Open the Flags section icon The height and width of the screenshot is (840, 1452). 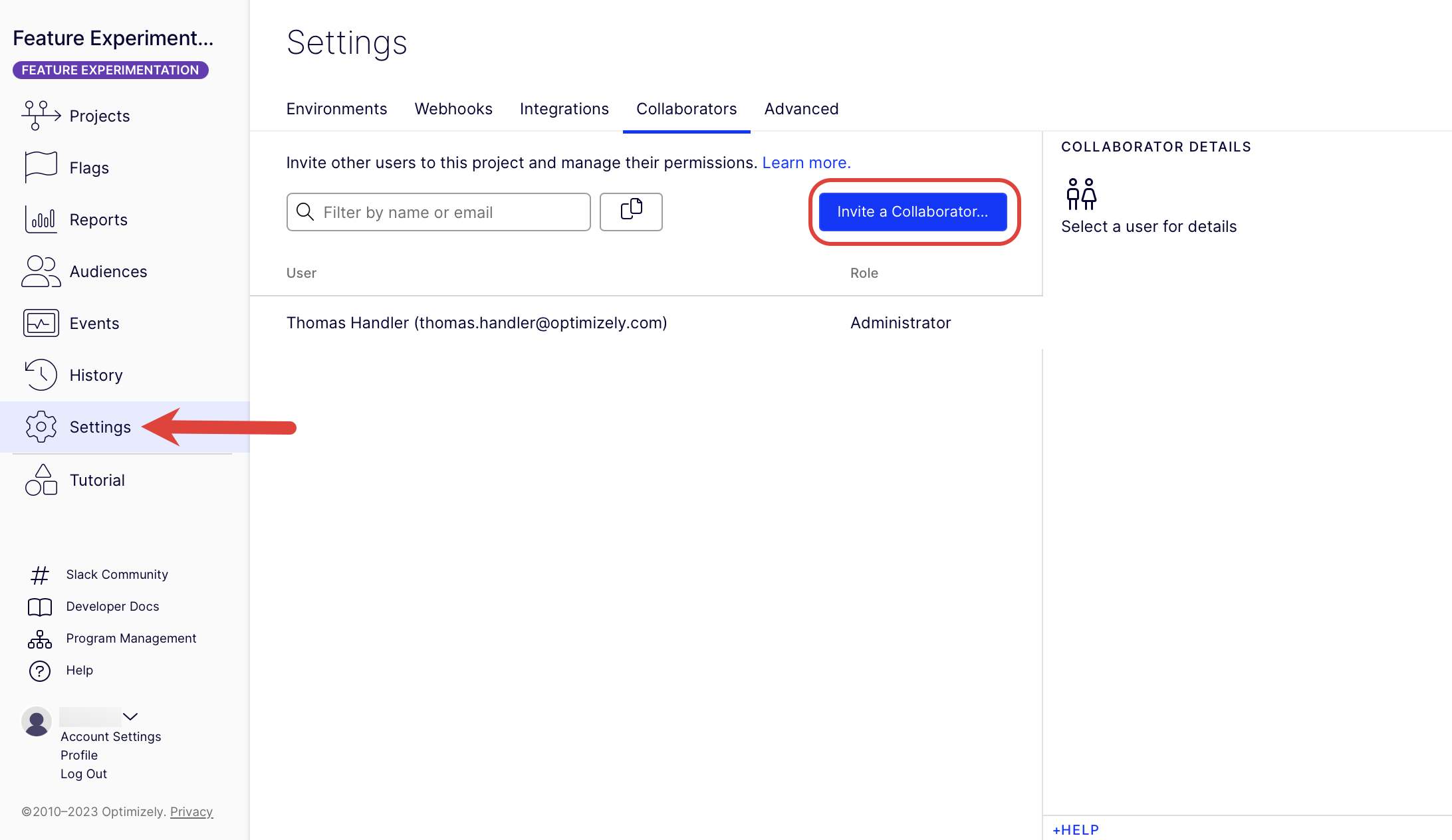(41, 167)
